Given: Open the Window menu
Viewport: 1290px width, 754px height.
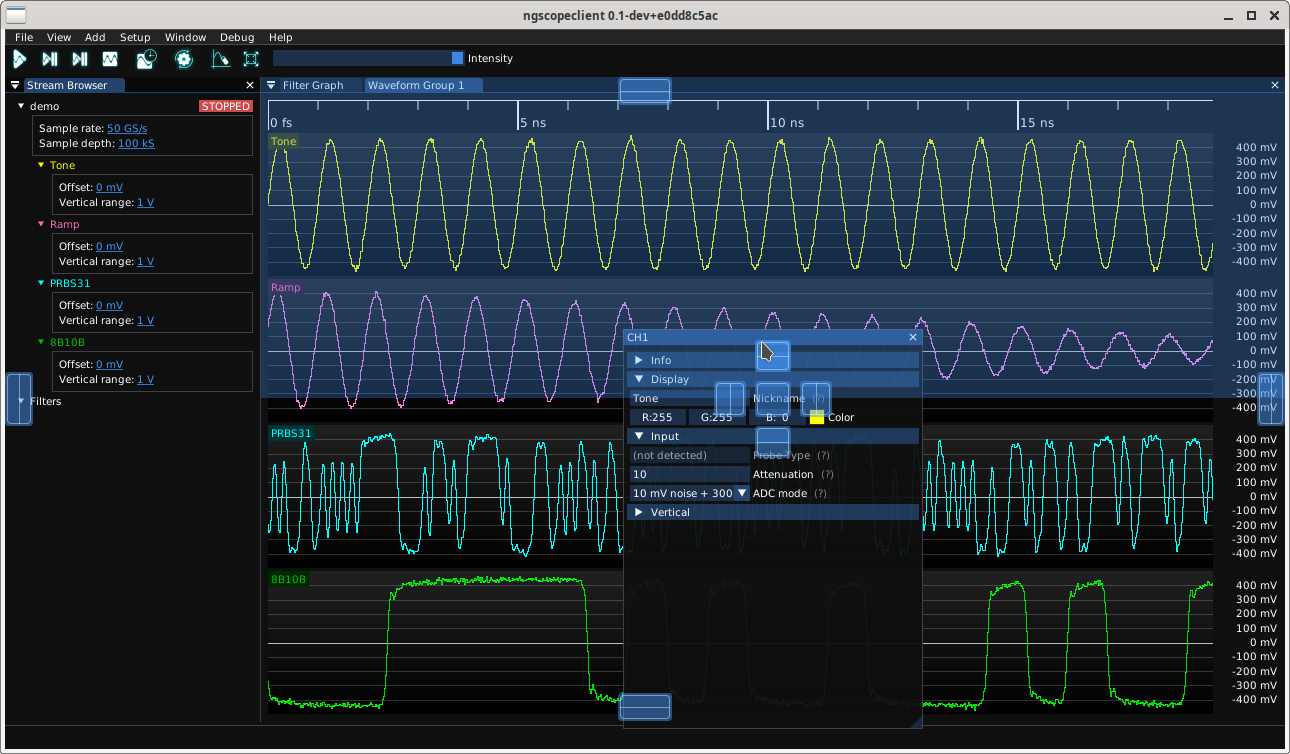Looking at the screenshot, I should click(x=186, y=37).
